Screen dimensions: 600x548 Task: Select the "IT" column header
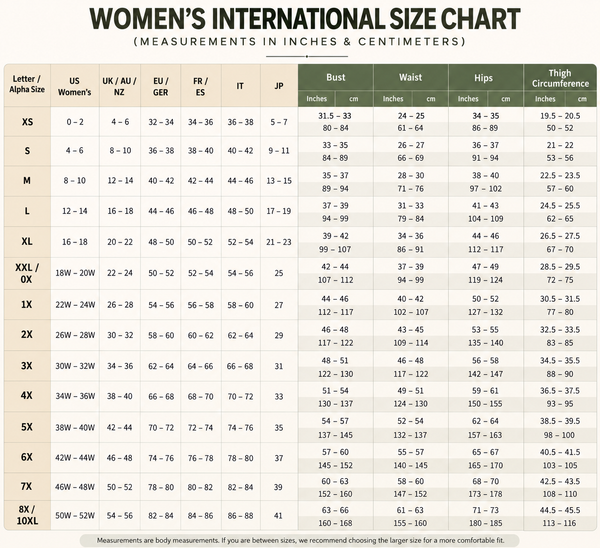click(x=240, y=86)
